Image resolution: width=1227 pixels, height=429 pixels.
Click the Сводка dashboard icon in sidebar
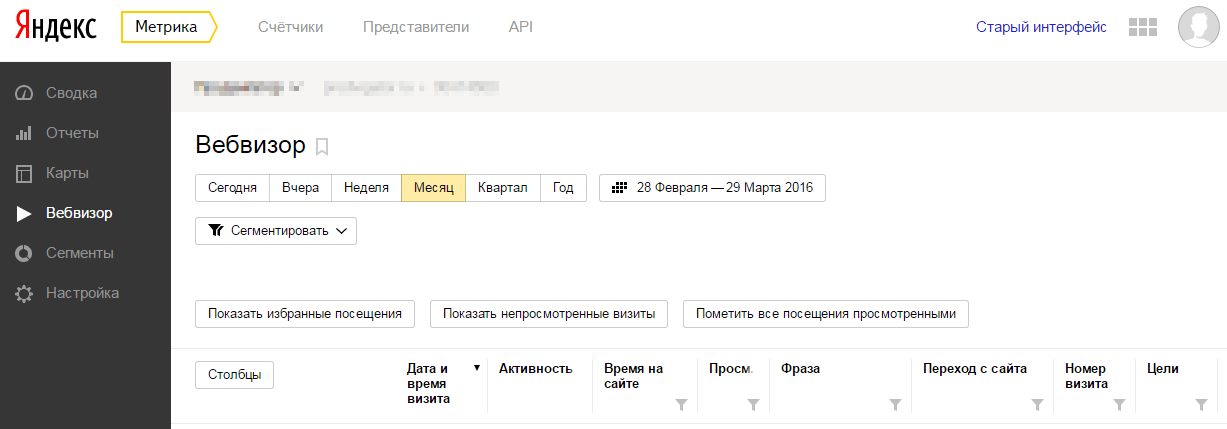click(x=25, y=93)
